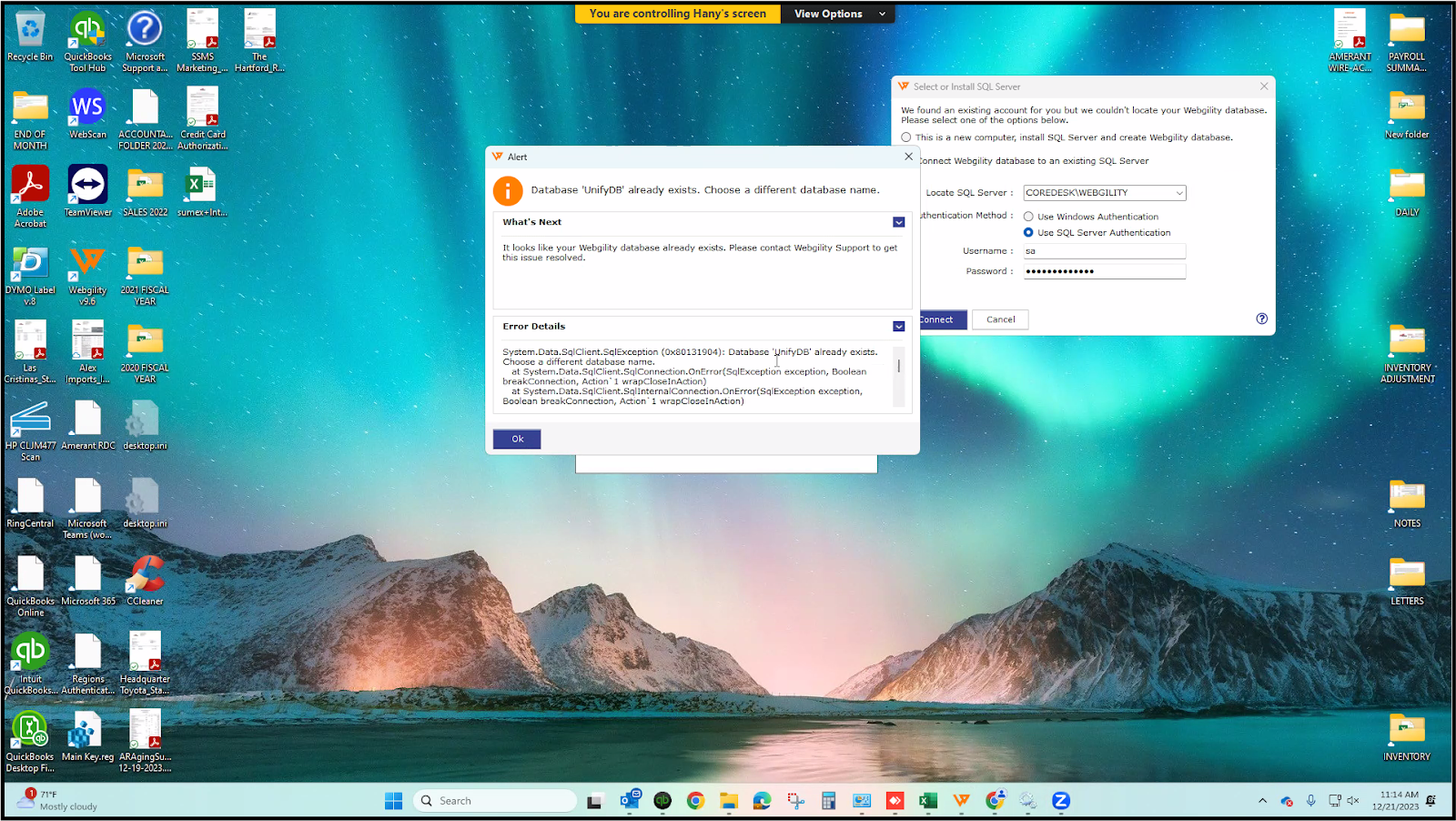Open the View Options menu

tap(838, 14)
